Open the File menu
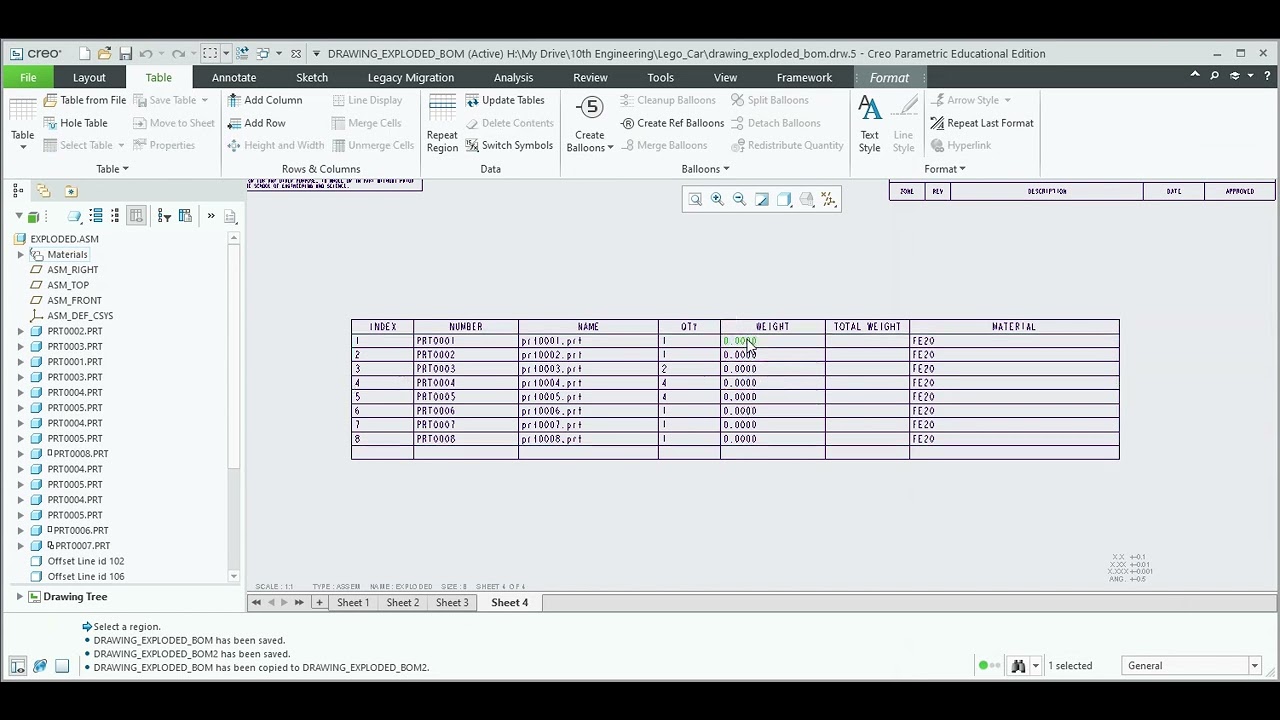The height and width of the screenshot is (720, 1280). pyautogui.click(x=28, y=77)
